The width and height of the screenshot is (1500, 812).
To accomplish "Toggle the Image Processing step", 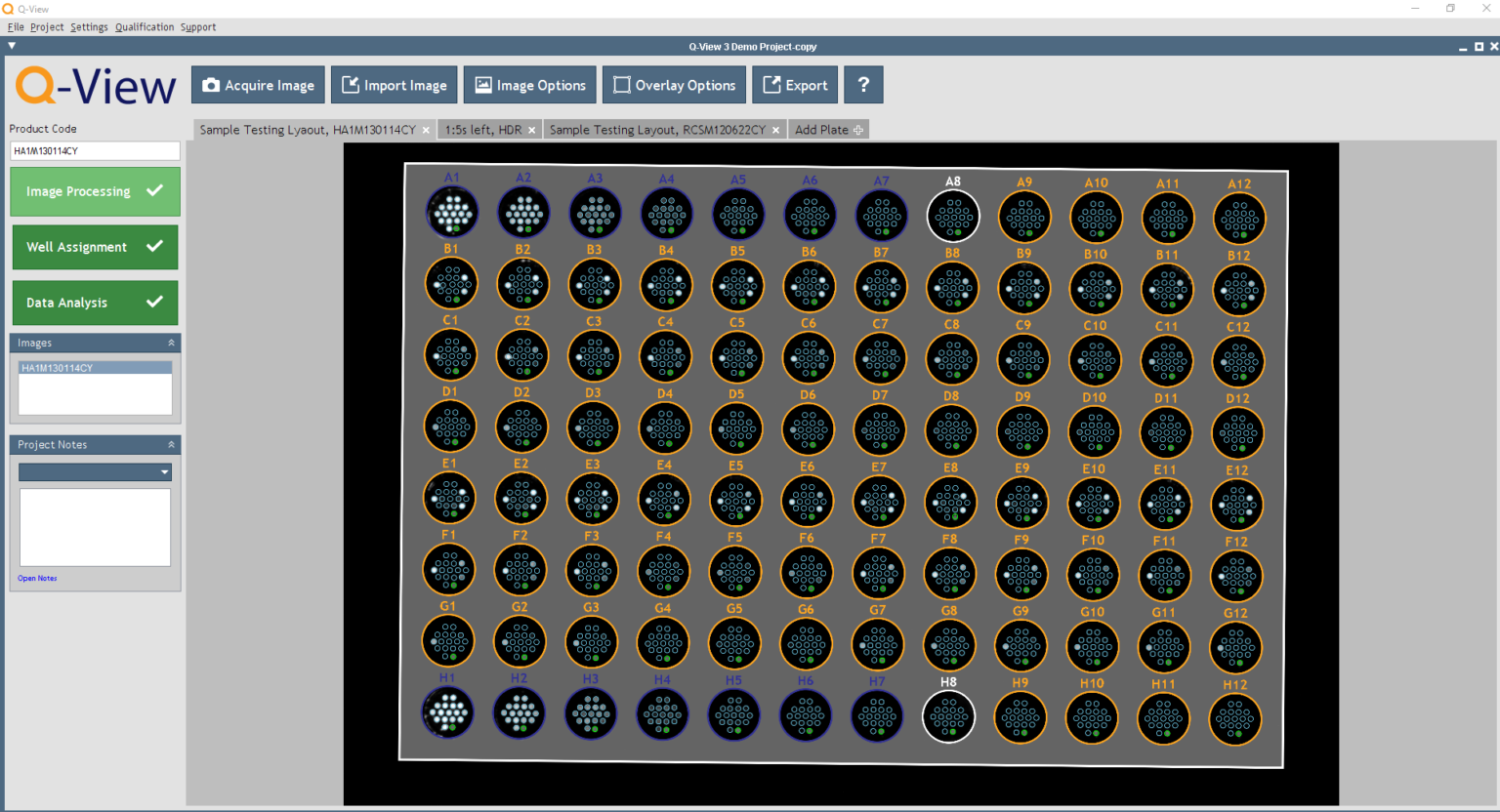I will pyautogui.click(x=95, y=191).
